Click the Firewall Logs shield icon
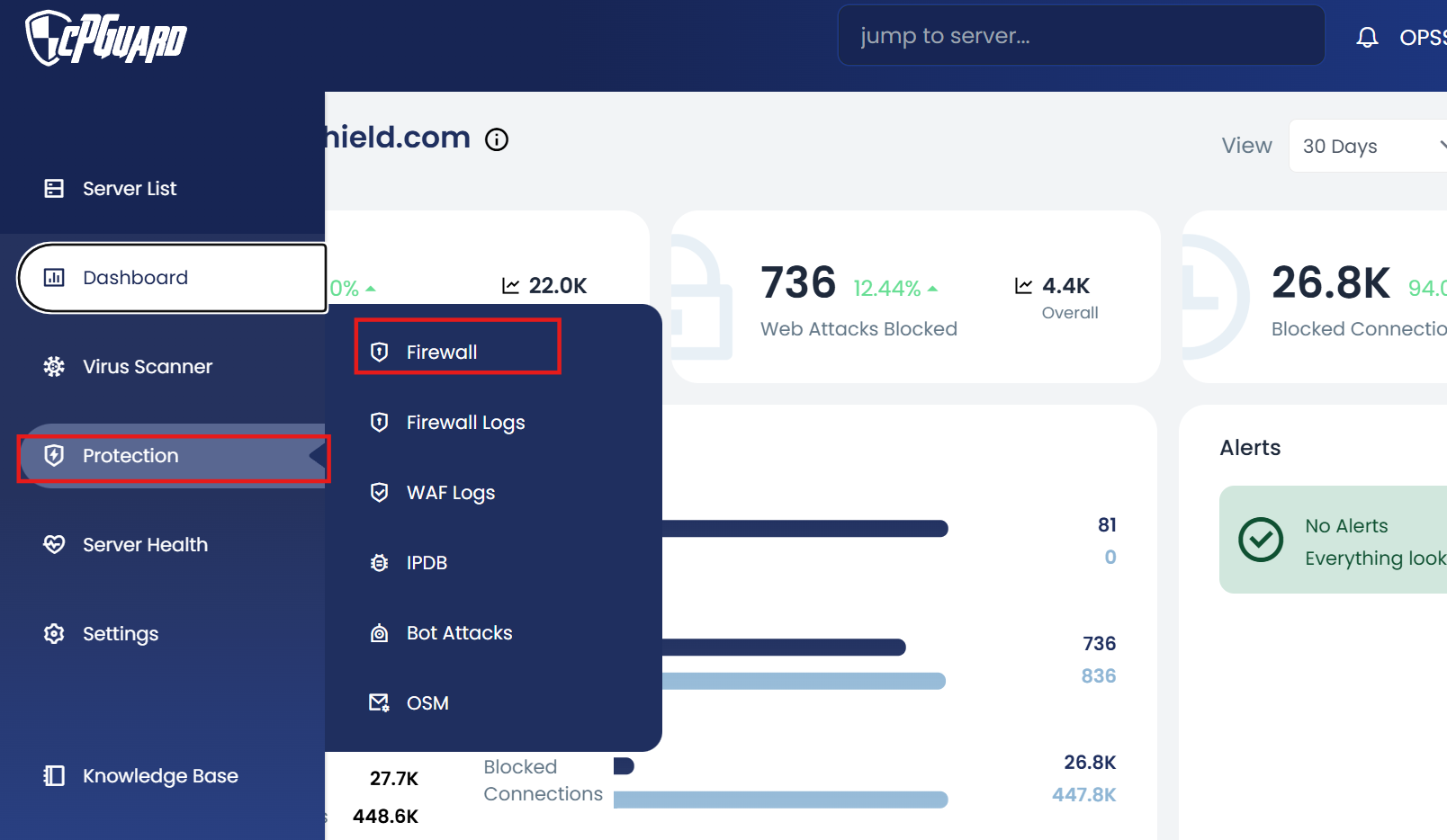Viewport: 1447px width, 840px height. click(x=380, y=422)
